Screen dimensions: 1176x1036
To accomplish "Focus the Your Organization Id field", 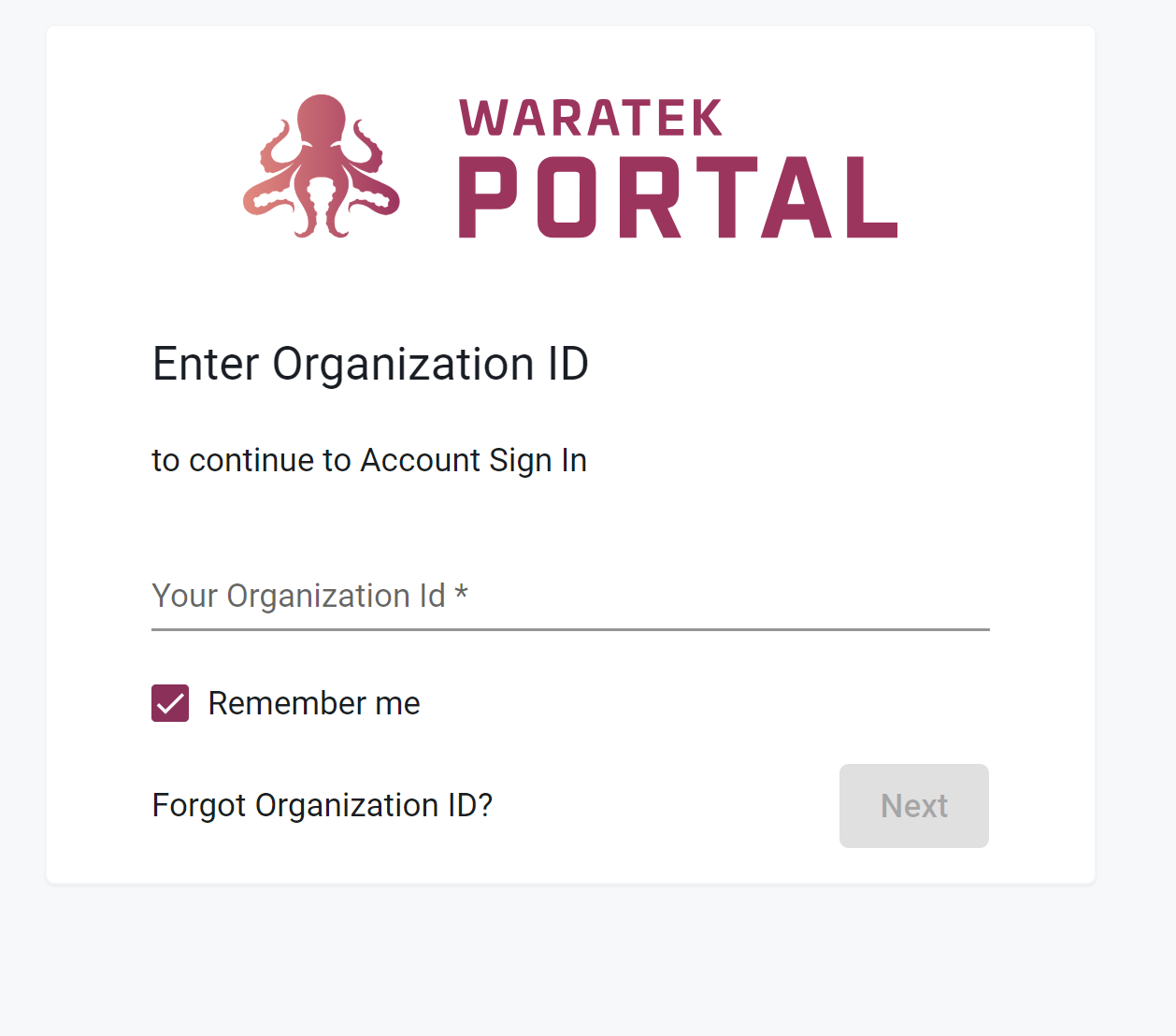I will [570, 596].
